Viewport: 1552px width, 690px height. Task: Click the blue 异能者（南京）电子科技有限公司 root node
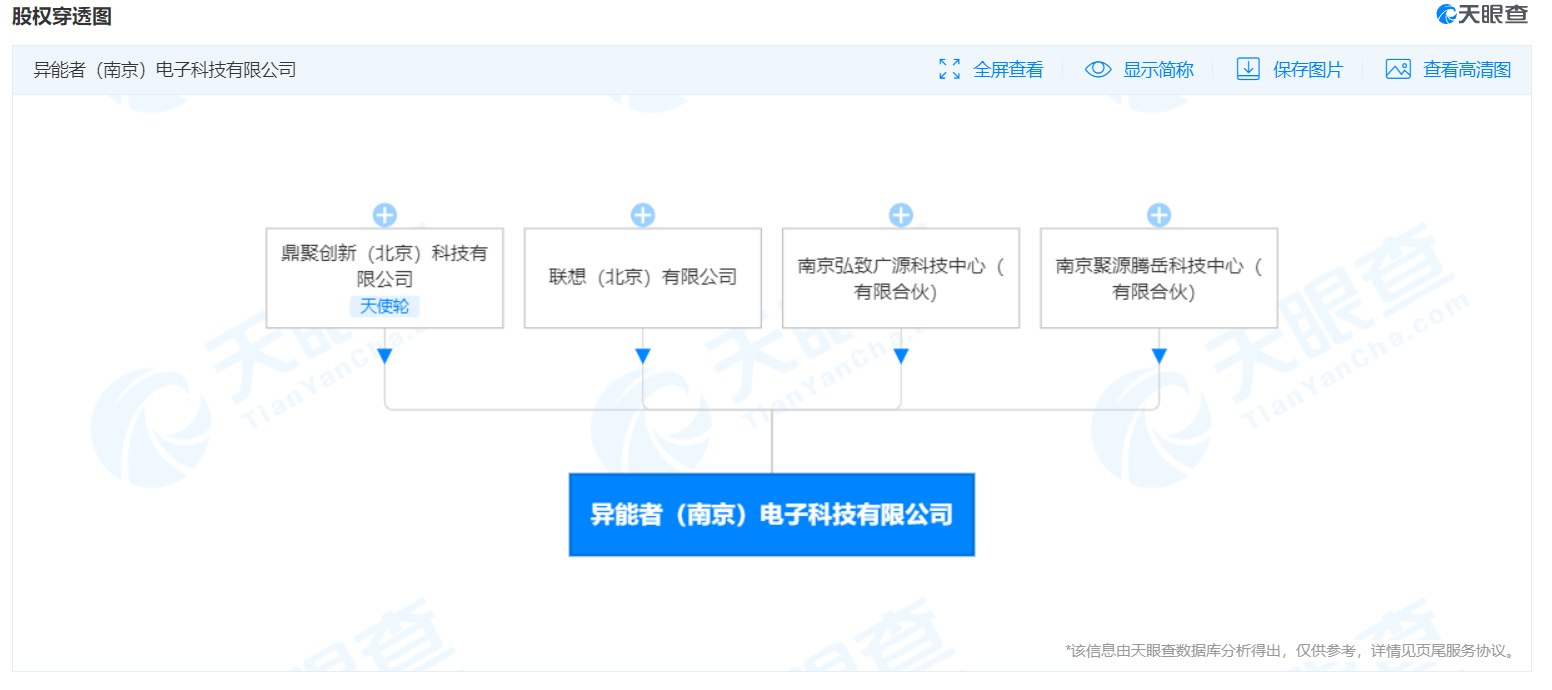click(772, 515)
